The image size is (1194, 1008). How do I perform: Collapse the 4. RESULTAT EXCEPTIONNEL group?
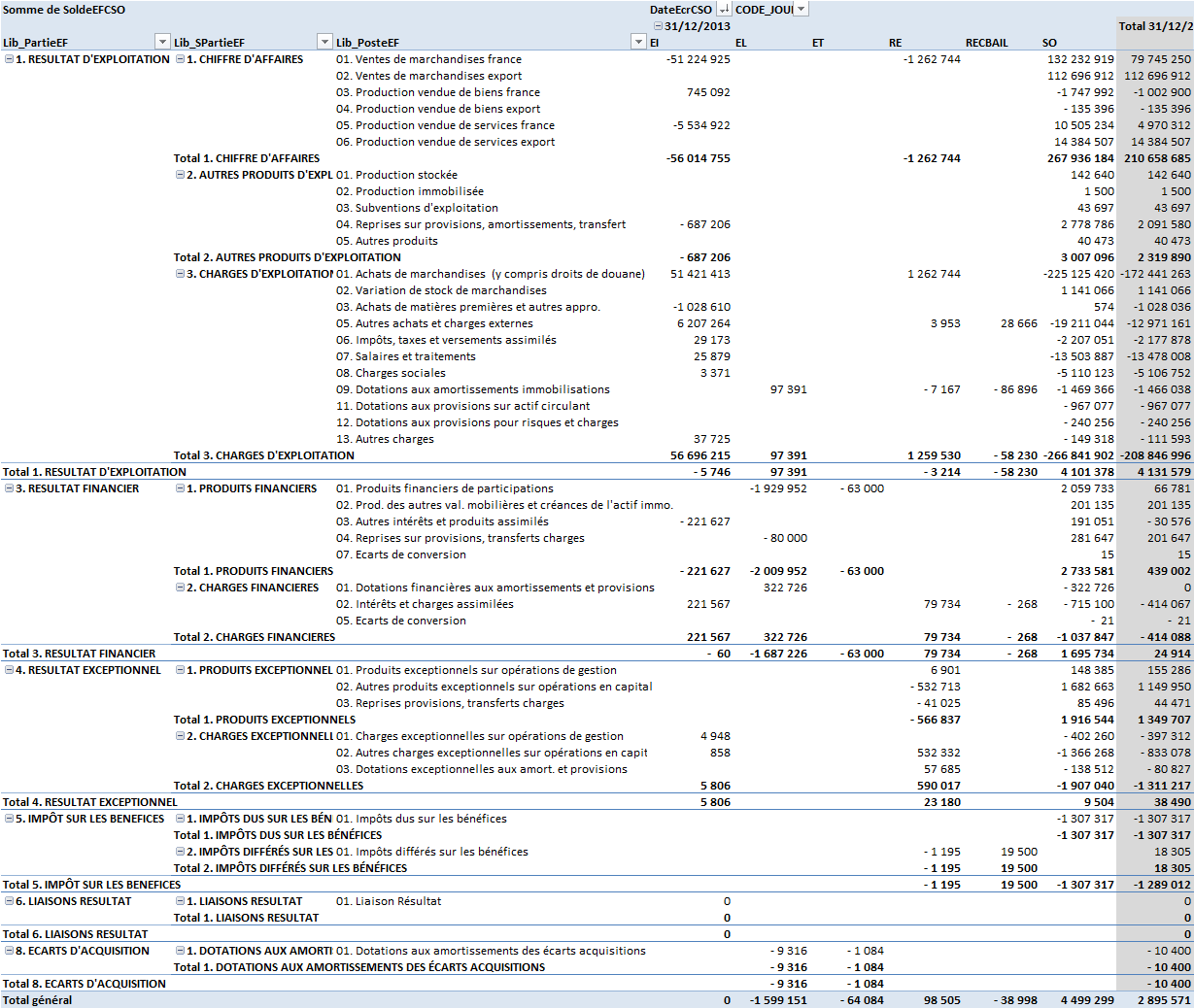click(x=10, y=670)
